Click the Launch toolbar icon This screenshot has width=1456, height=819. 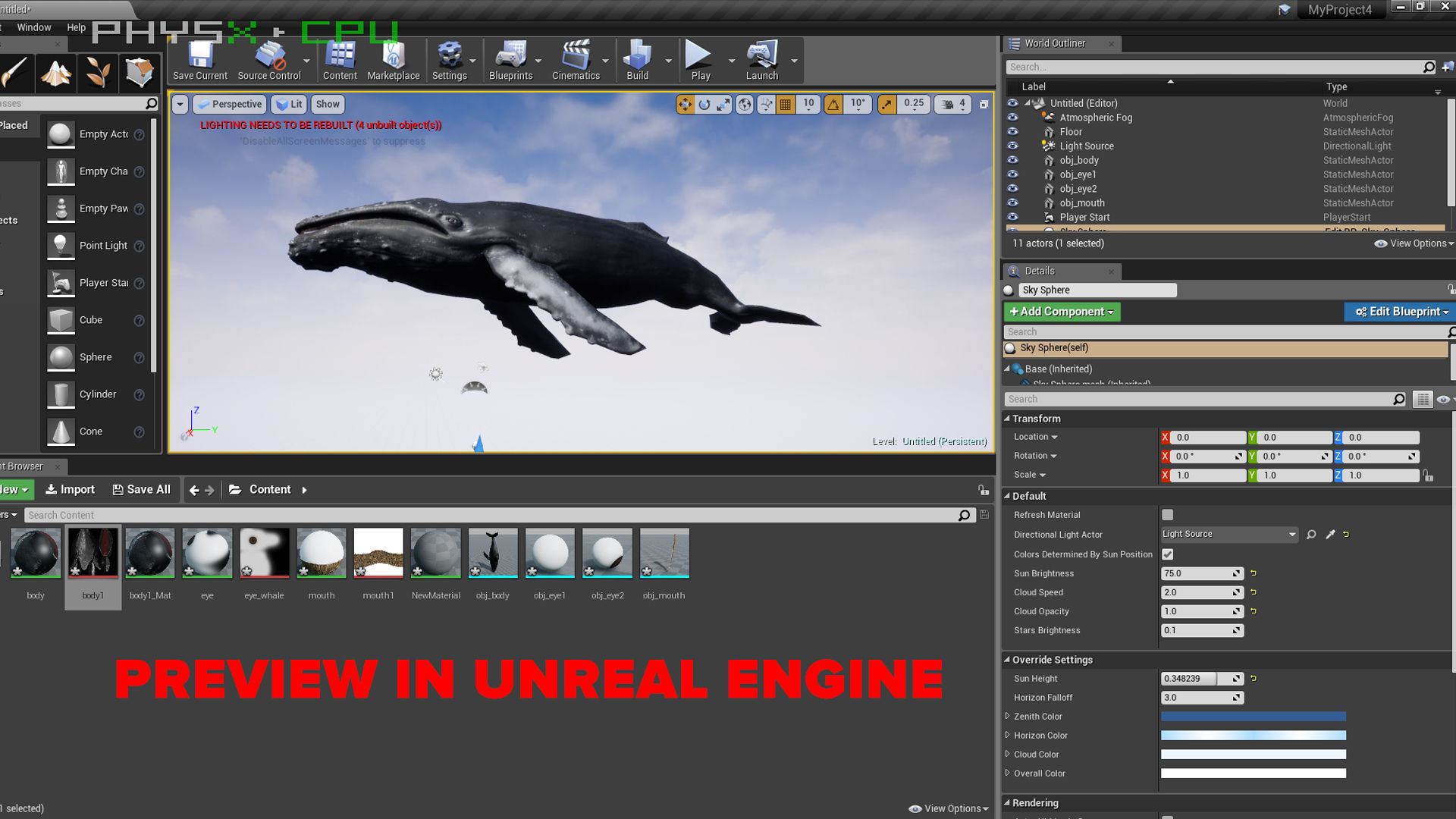click(x=762, y=61)
